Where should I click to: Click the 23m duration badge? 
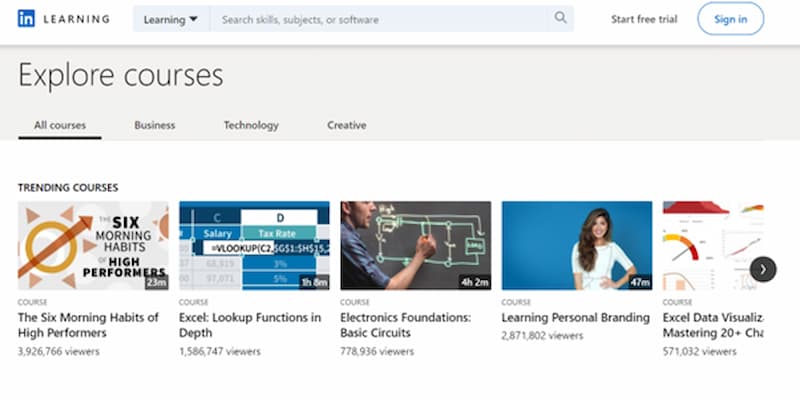[x=157, y=282]
